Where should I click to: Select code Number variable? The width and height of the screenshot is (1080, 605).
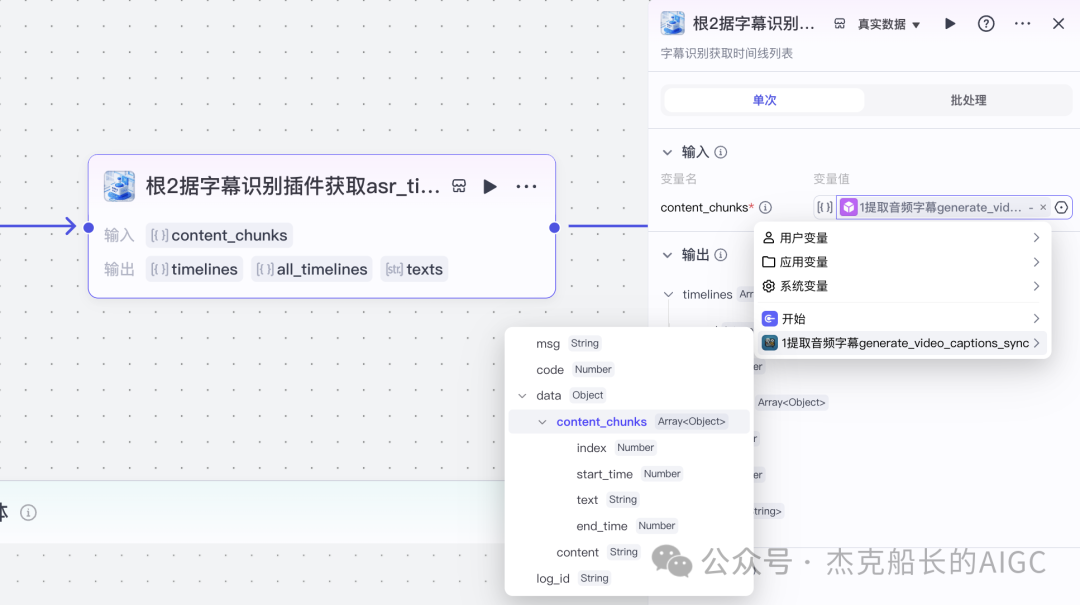pos(629,369)
